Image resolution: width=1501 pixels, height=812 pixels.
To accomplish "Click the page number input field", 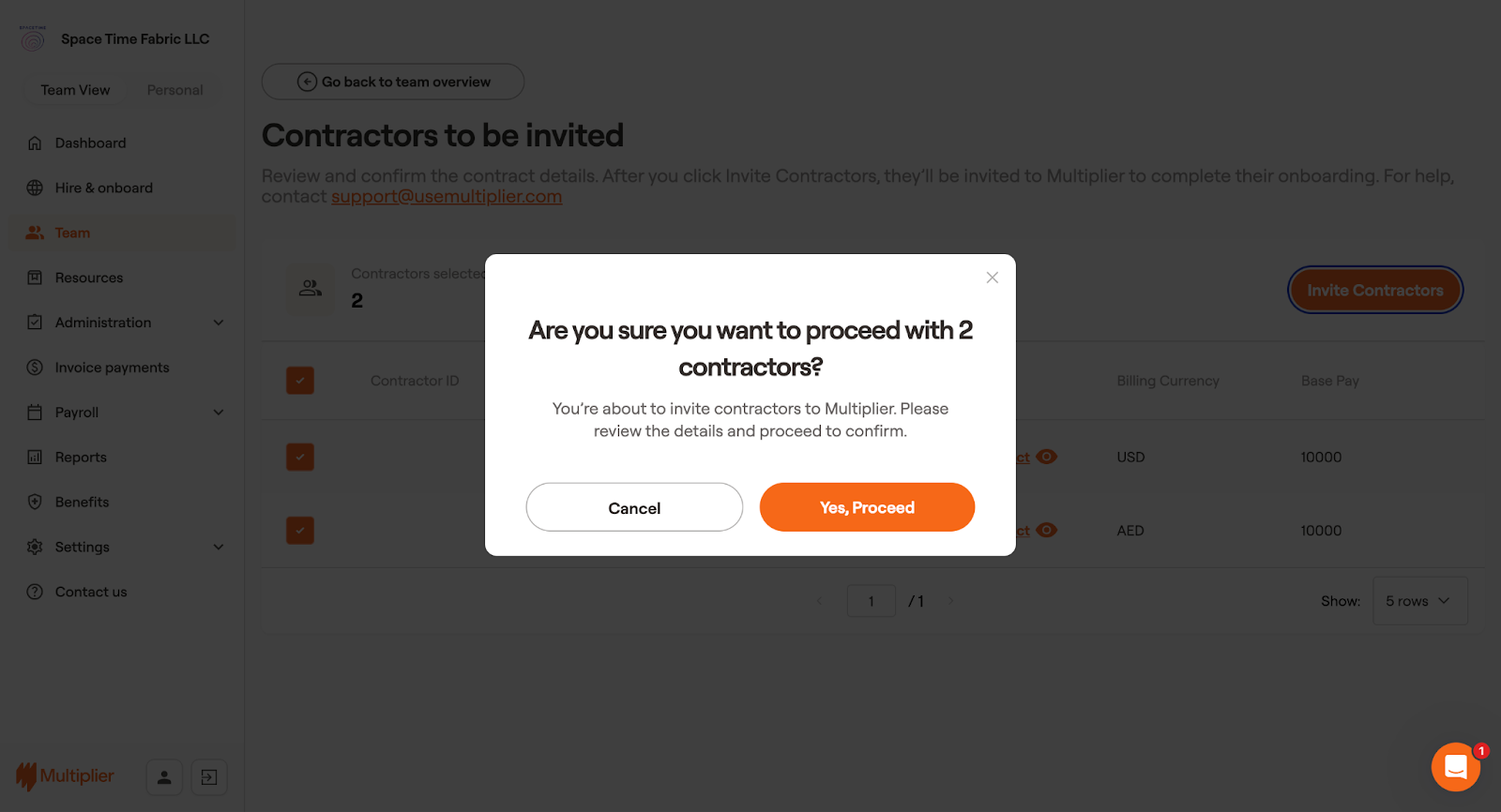I will pyautogui.click(x=871, y=601).
